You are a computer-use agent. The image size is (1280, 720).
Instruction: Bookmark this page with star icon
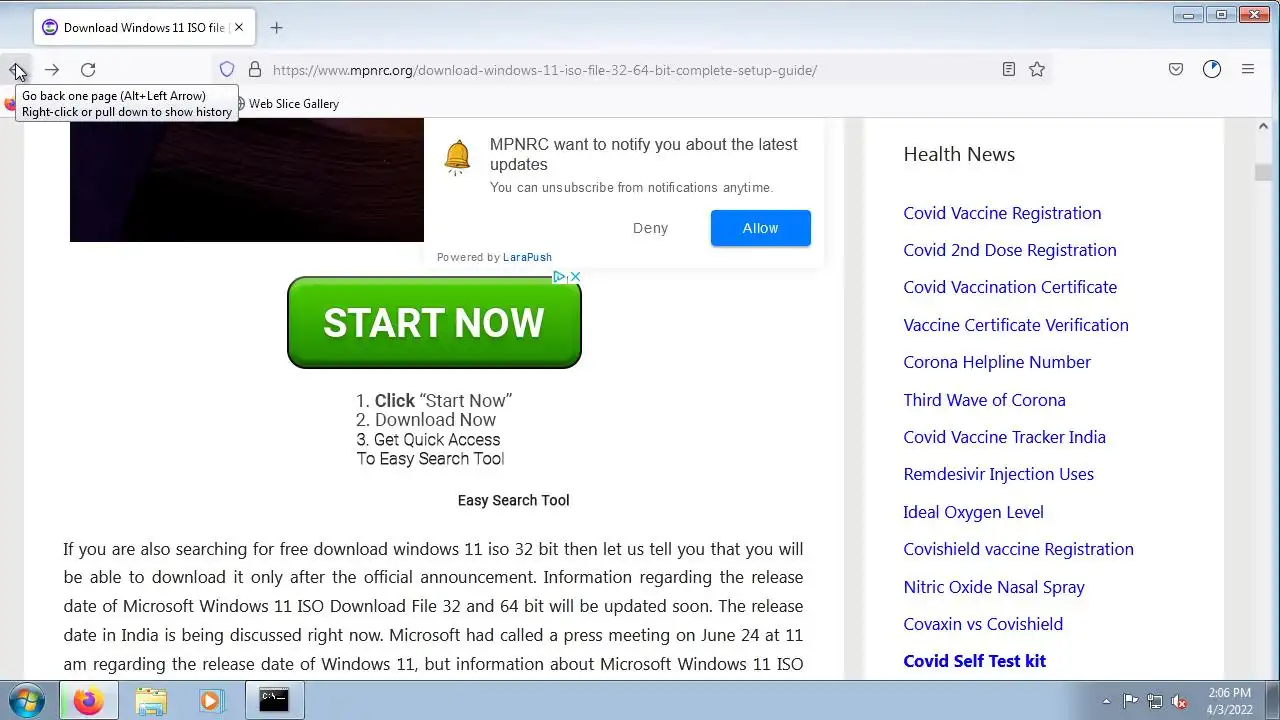pyautogui.click(x=1037, y=70)
